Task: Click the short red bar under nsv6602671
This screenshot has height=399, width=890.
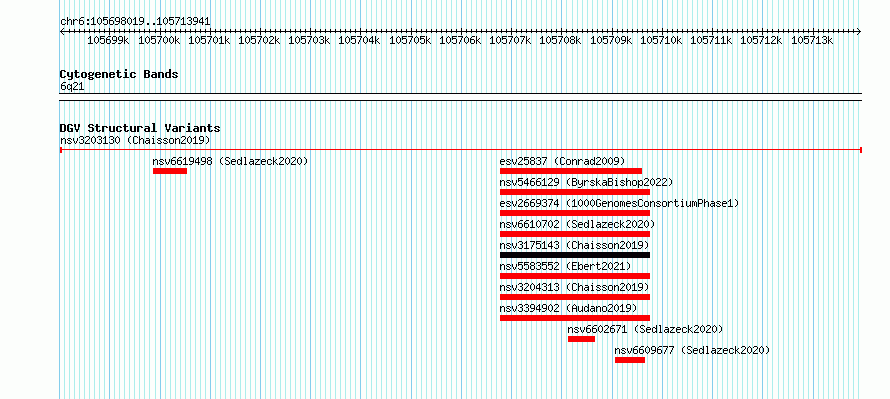Action: point(581,339)
